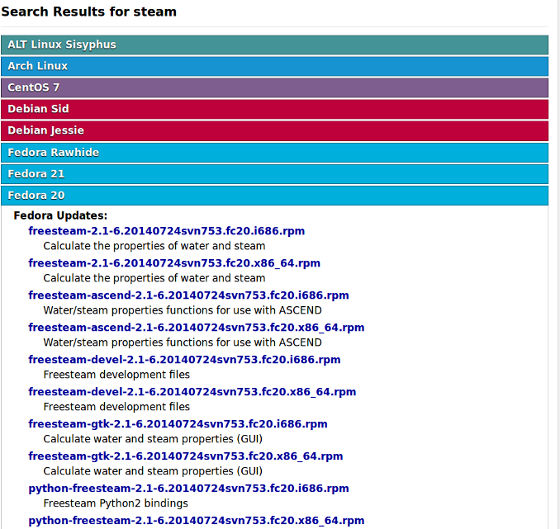Click 'Water/steam properties functions' text under ascend i686
Image resolution: width=560 pixels, height=529 pixels.
pyautogui.click(x=182, y=310)
